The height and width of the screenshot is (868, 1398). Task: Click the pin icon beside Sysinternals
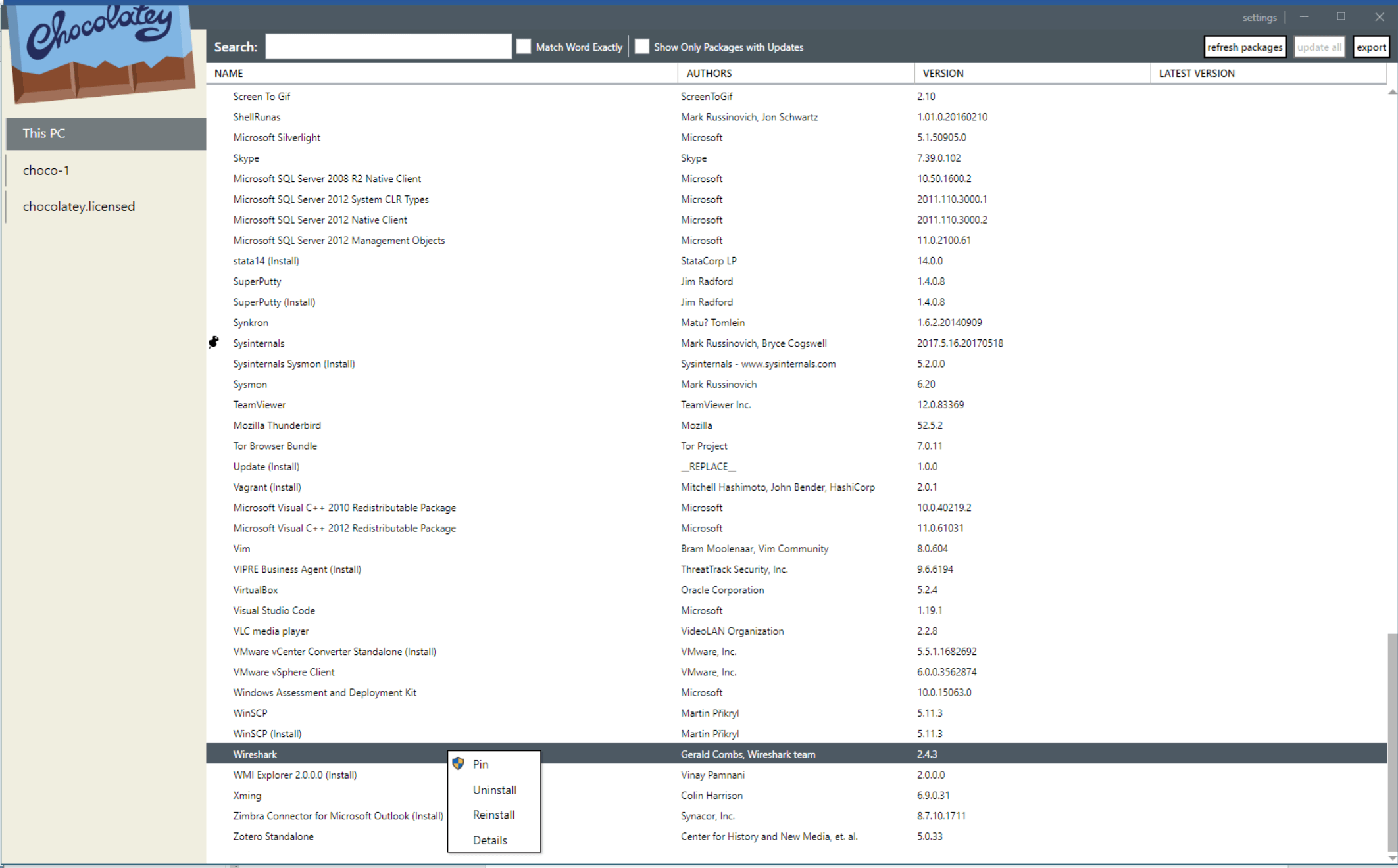coord(214,342)
